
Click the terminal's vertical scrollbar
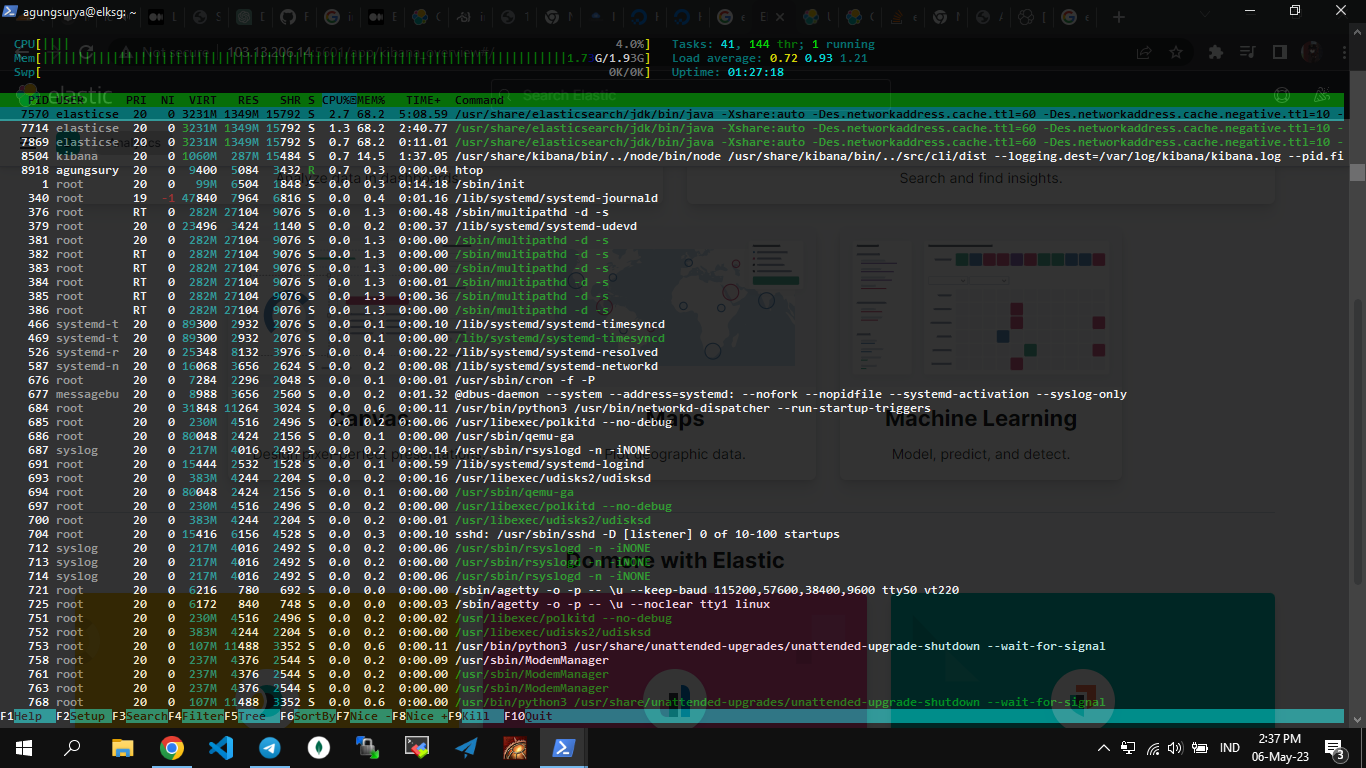point(1357,172)
